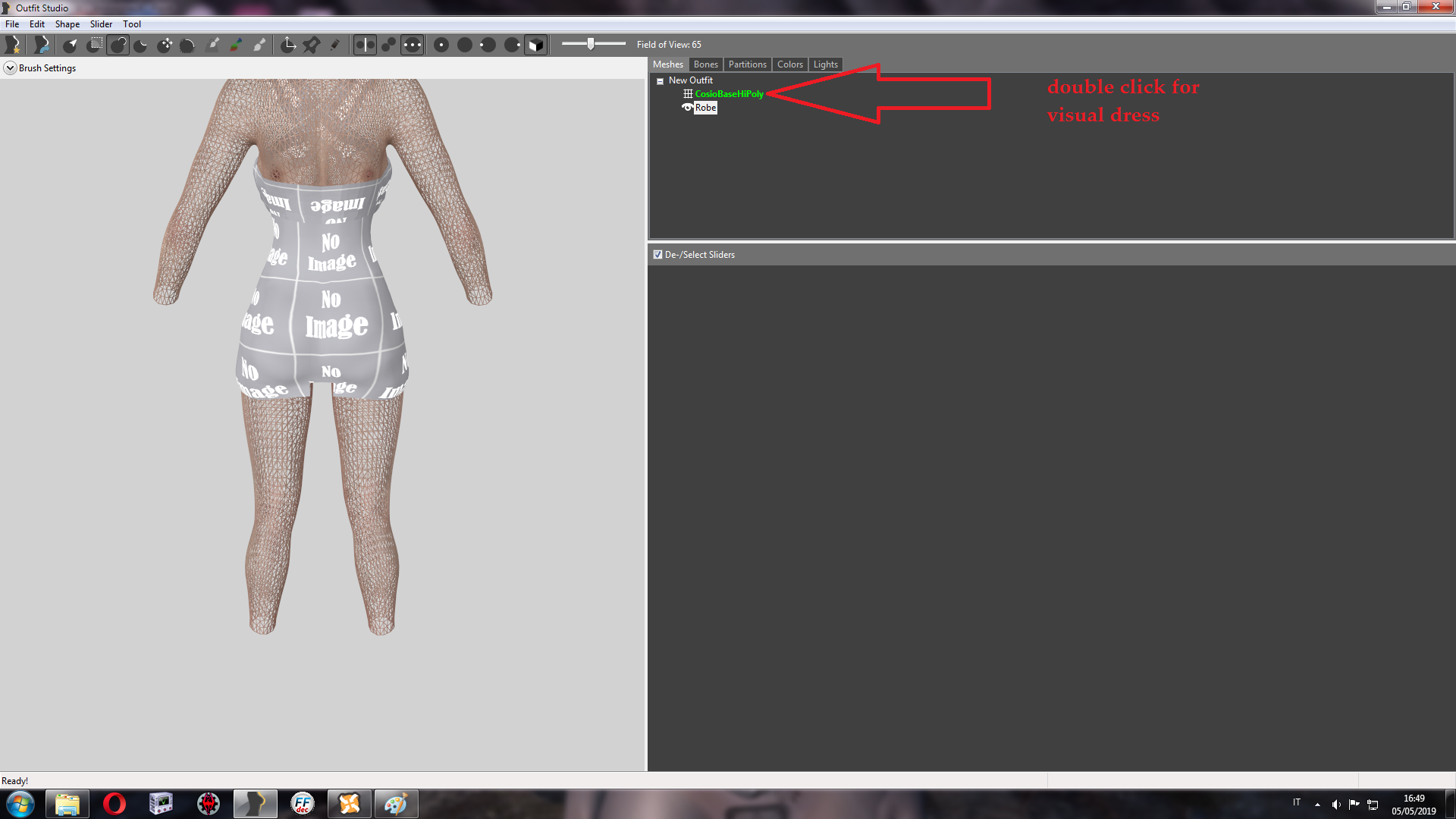Open the Shape menu
The width and height of the screenshot is (1456, 819).
[x=67, y=24]
